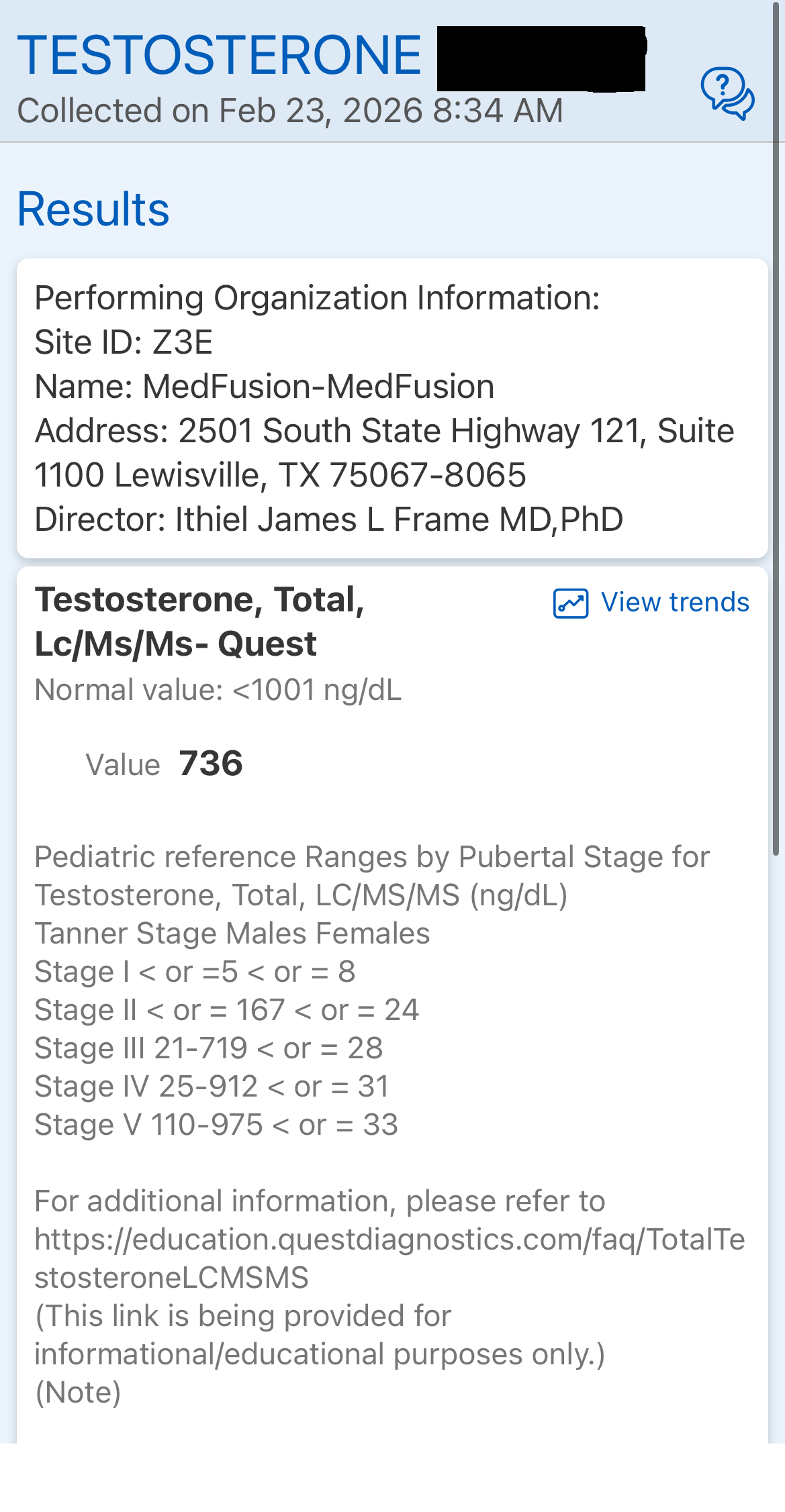Tap the Pediatric reference Ranges heading text
This screenshot has height=1512, width=785.
click(x=371, y=857)
